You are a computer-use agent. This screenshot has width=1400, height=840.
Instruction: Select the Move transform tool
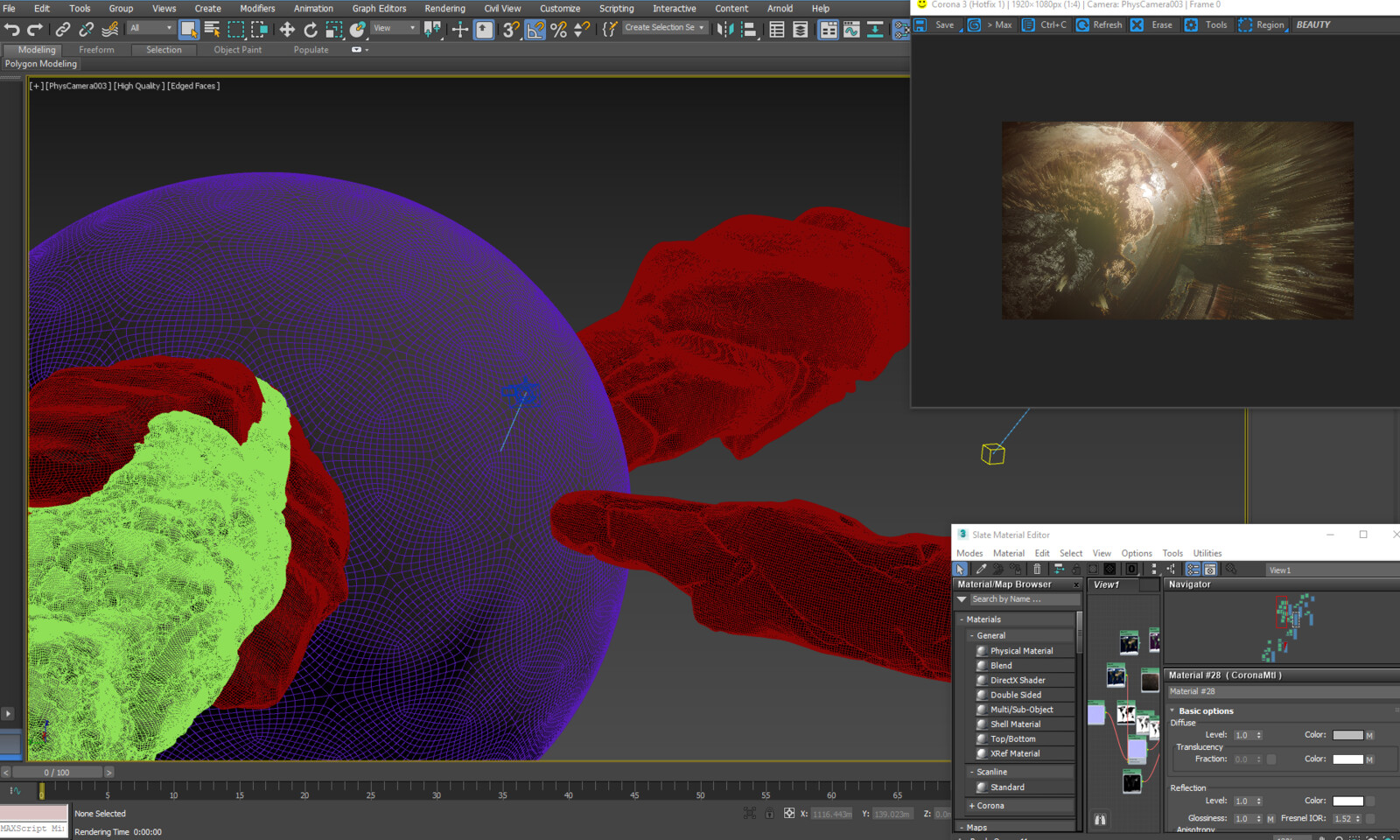tap(287, 30)
